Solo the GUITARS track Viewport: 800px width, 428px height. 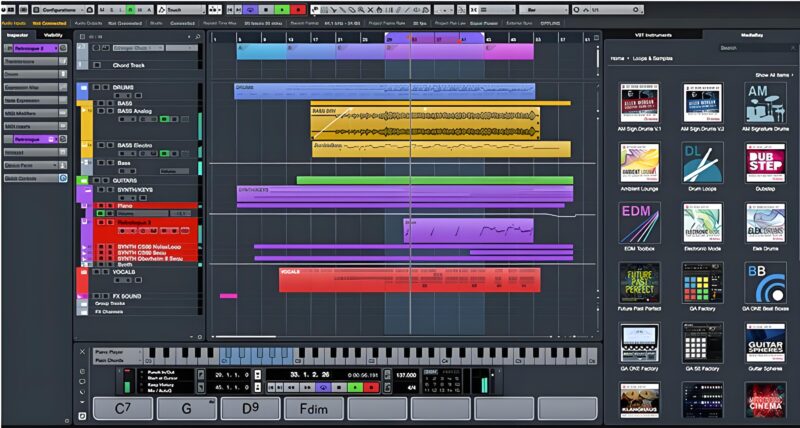tap(106, 180)
